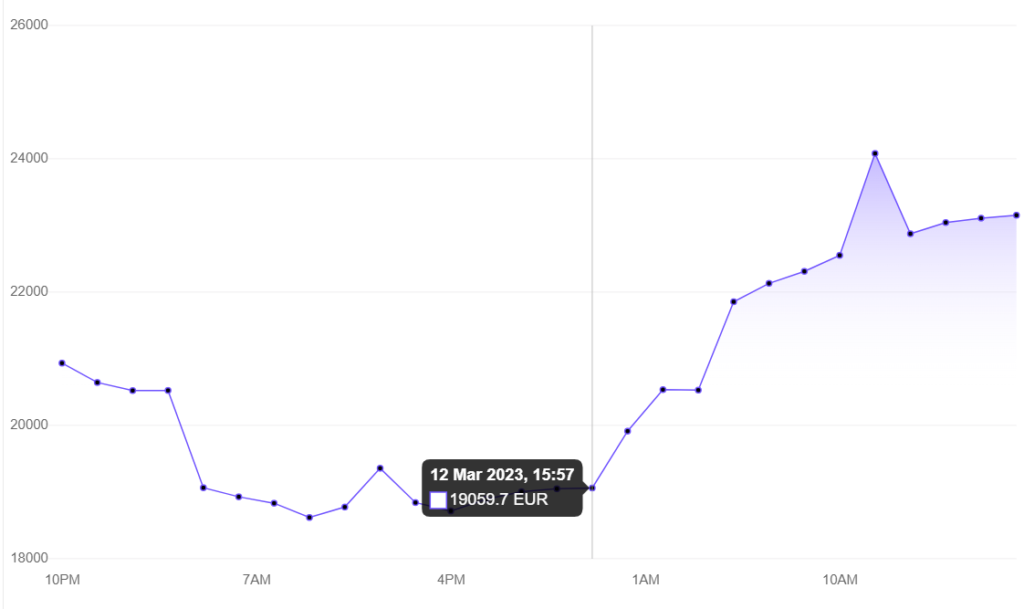The image size is (1024, 609).
Task: Click the 10PM x-axis tick label
Action: tap(62, 579)
